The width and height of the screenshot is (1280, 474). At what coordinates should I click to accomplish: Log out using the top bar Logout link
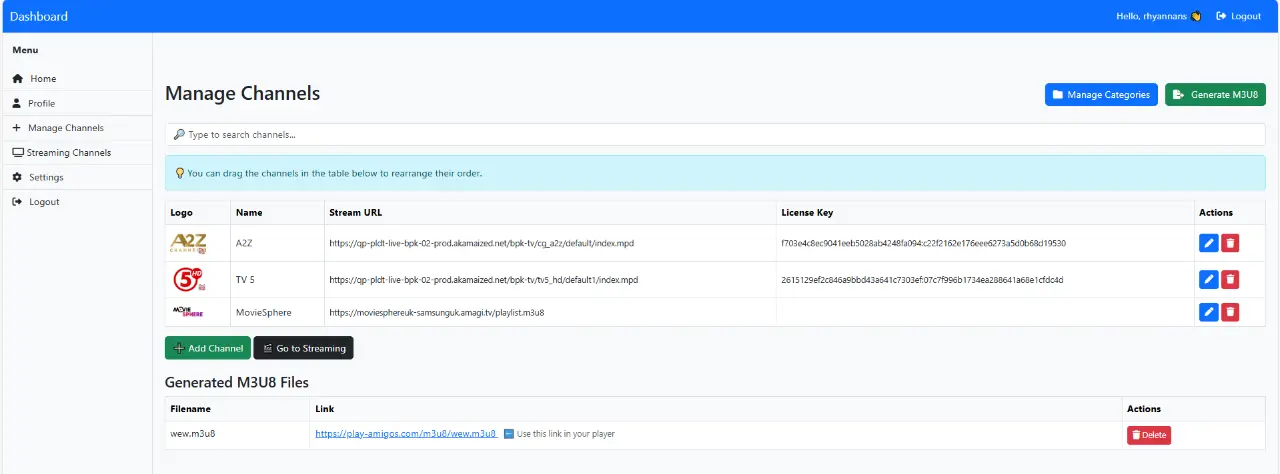(x=1238, y=16)
